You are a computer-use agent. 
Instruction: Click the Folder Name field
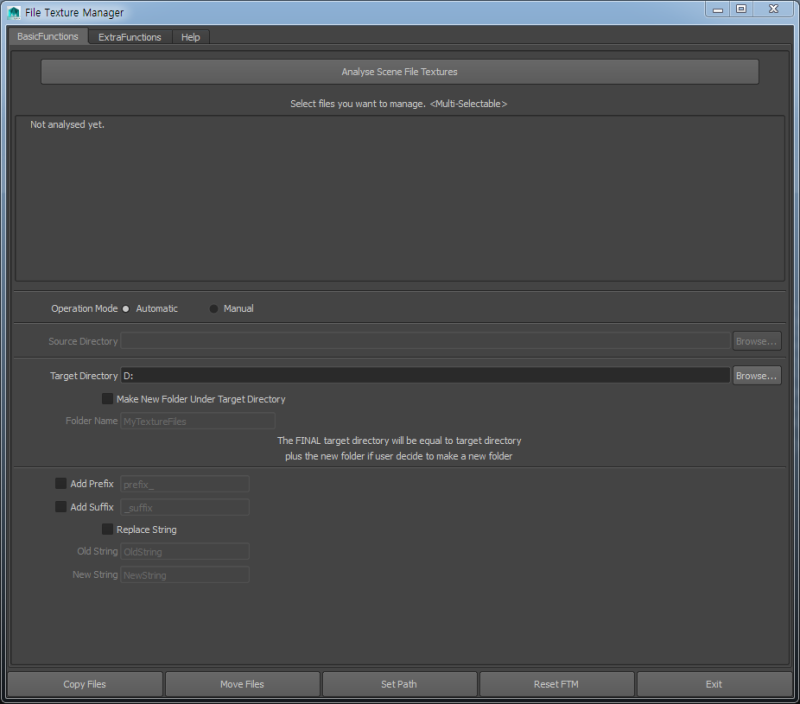198,421
